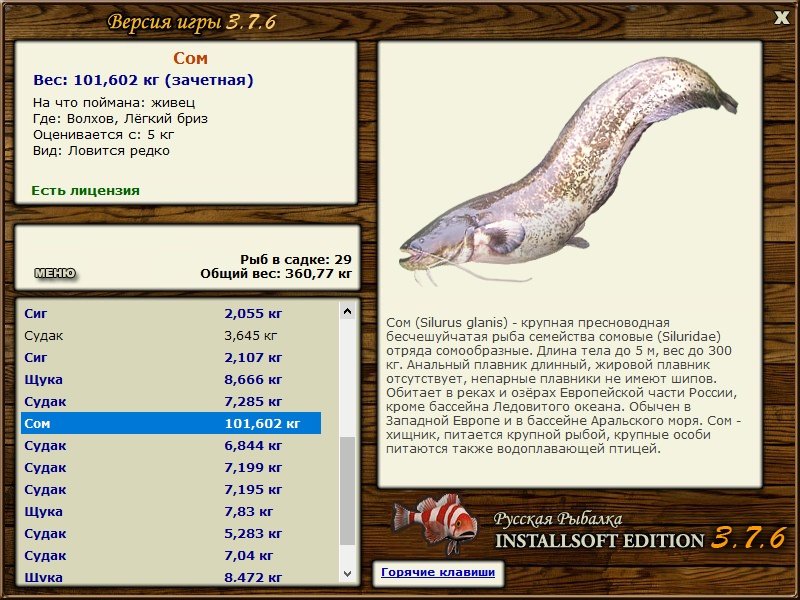
Task: Close the fish info window with X
Action: [x=781, y=17]
